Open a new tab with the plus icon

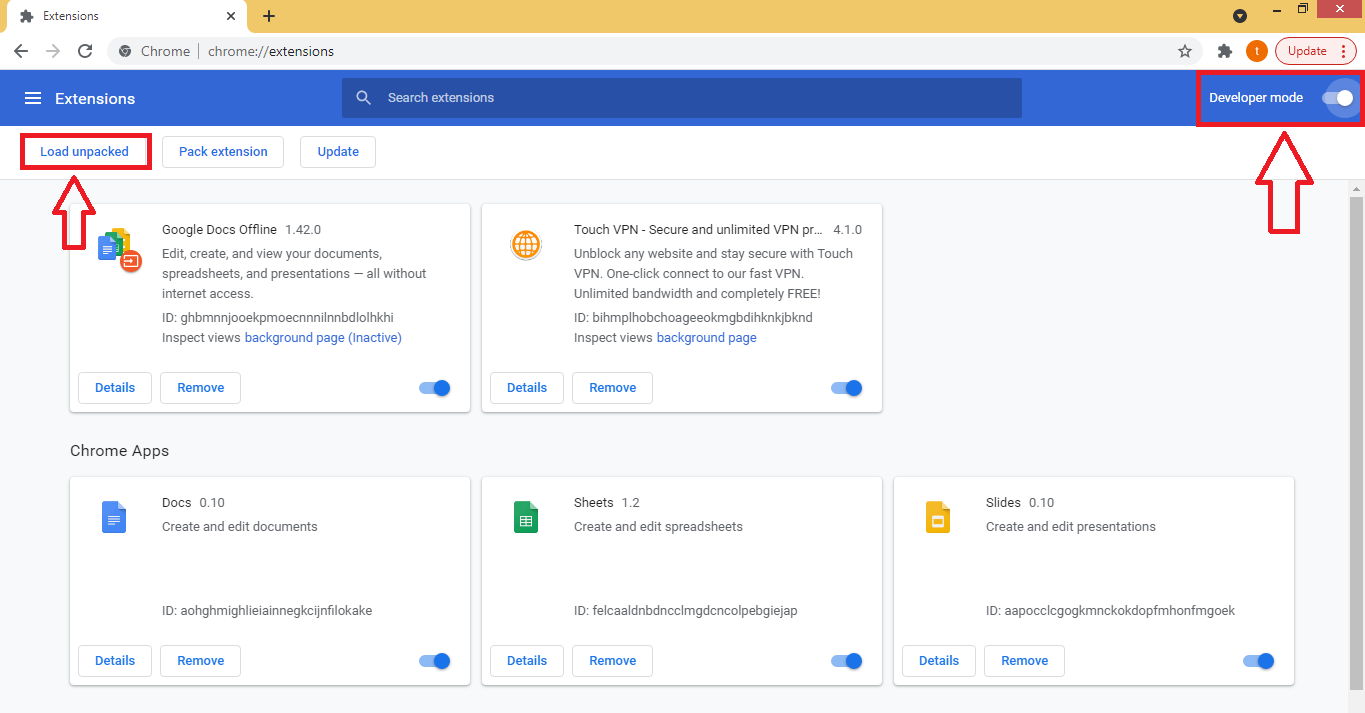tap(269, 16)
